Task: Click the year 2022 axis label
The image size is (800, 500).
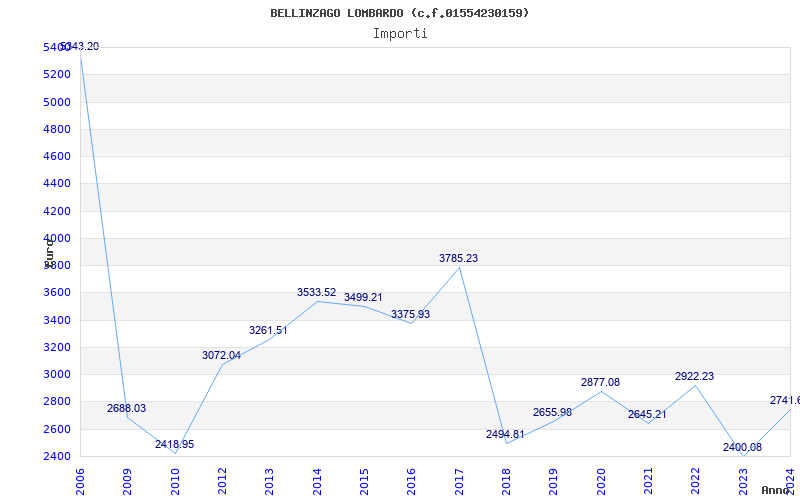Action: pyautogui.click(x=696, y=482)
